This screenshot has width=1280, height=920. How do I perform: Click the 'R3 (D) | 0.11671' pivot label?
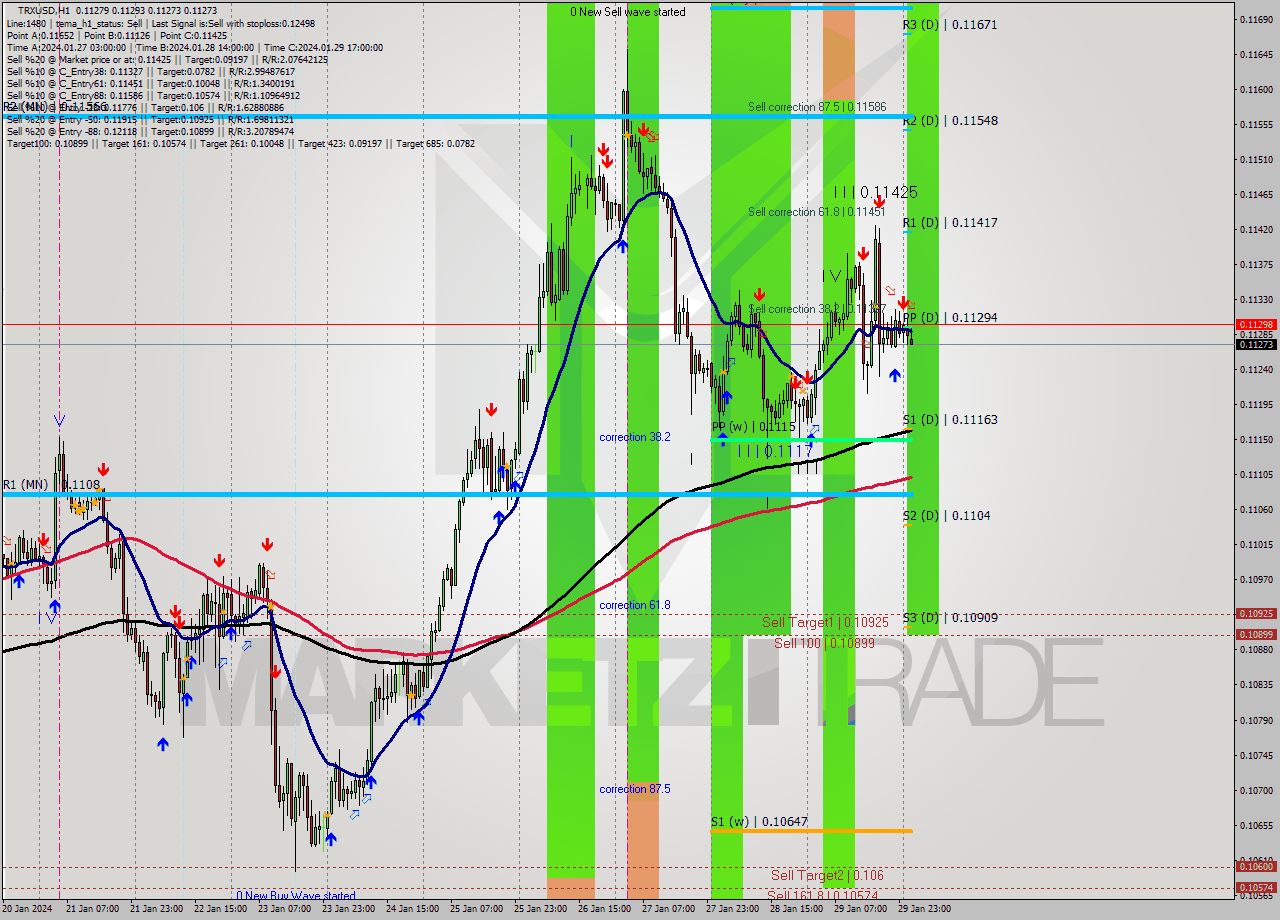point(950,24)
